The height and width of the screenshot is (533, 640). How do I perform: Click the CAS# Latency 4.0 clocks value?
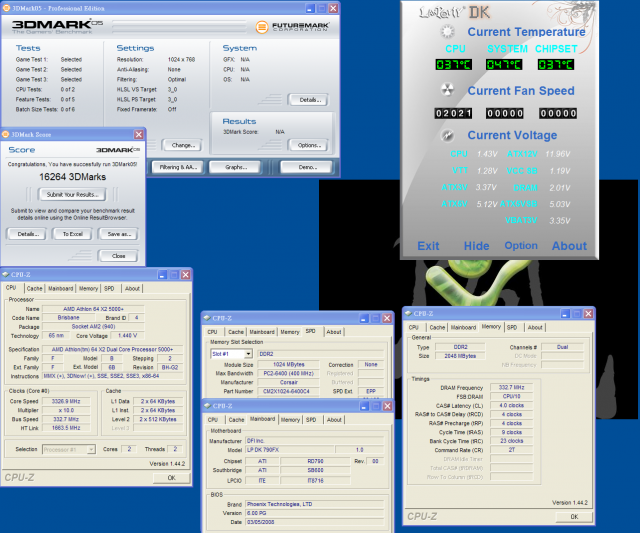(x=511, y=405)
